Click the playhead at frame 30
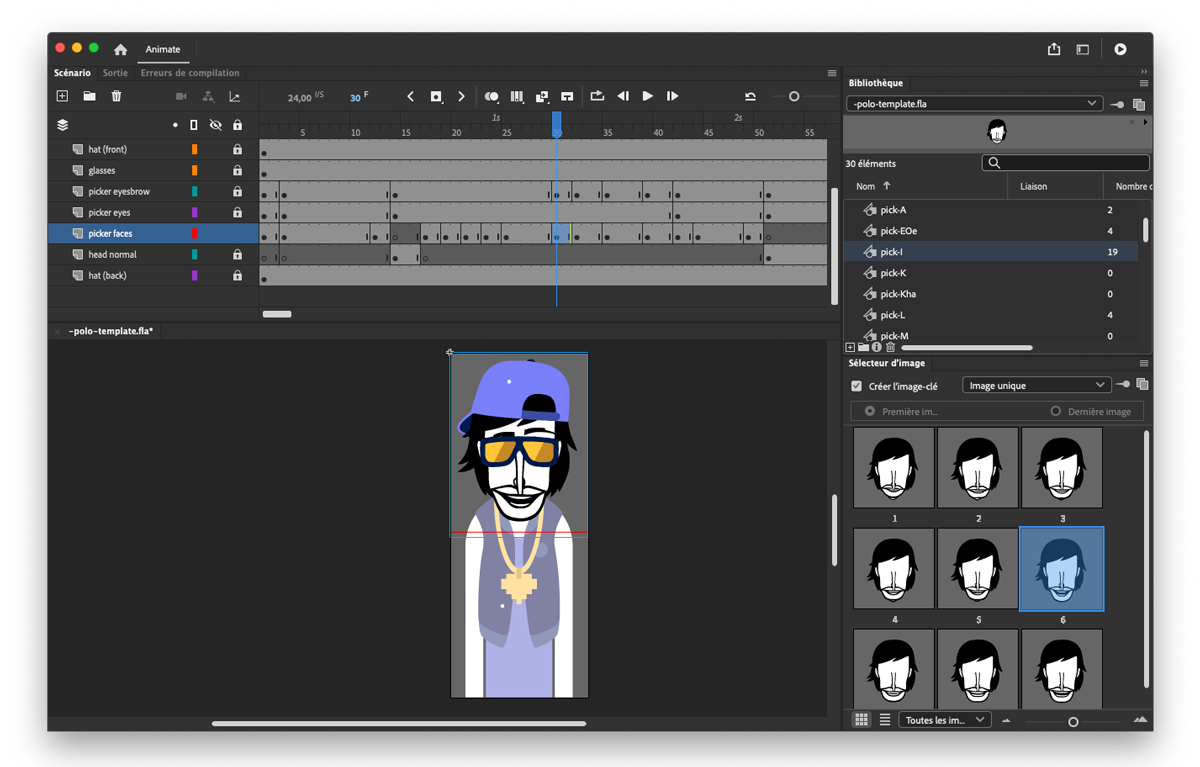Viewport: 1200px width, 767px height. coord(557,123)
